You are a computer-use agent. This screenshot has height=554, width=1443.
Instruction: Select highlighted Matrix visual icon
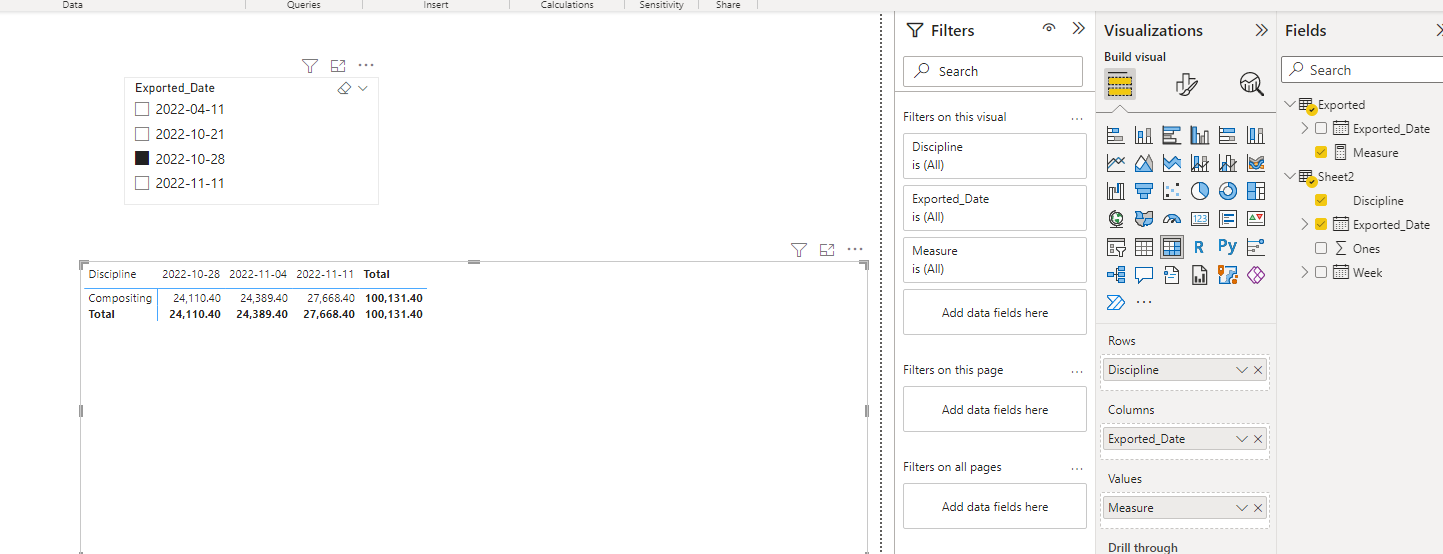1172,247
